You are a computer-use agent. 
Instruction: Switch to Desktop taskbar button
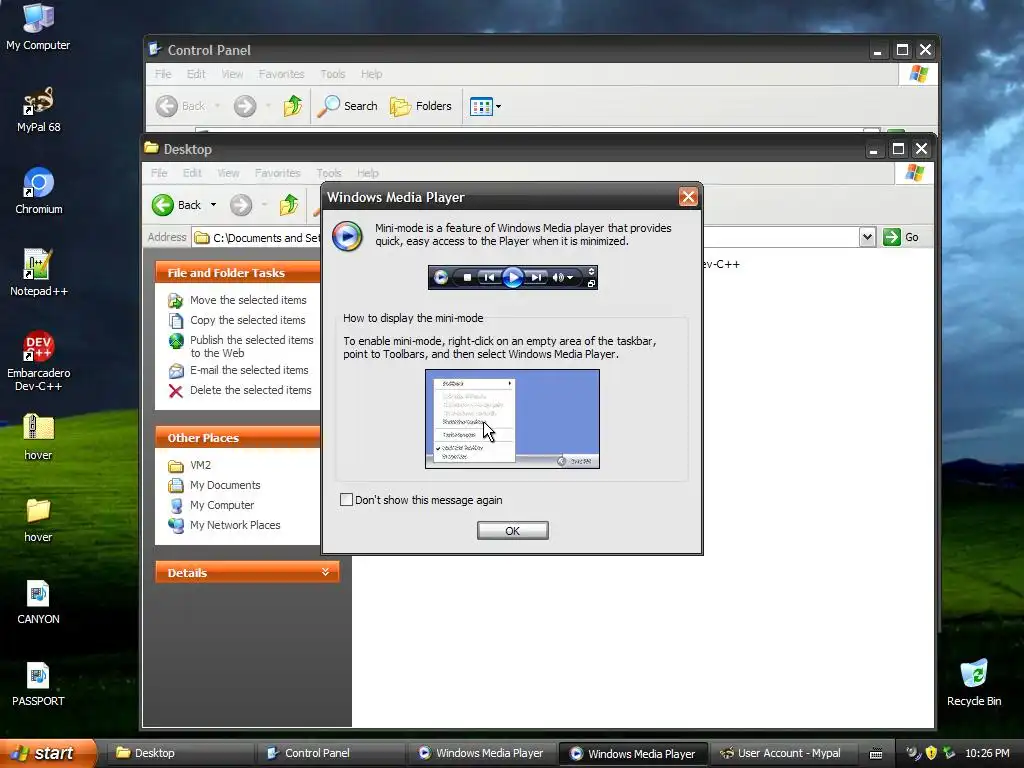[x=180, y=753]
